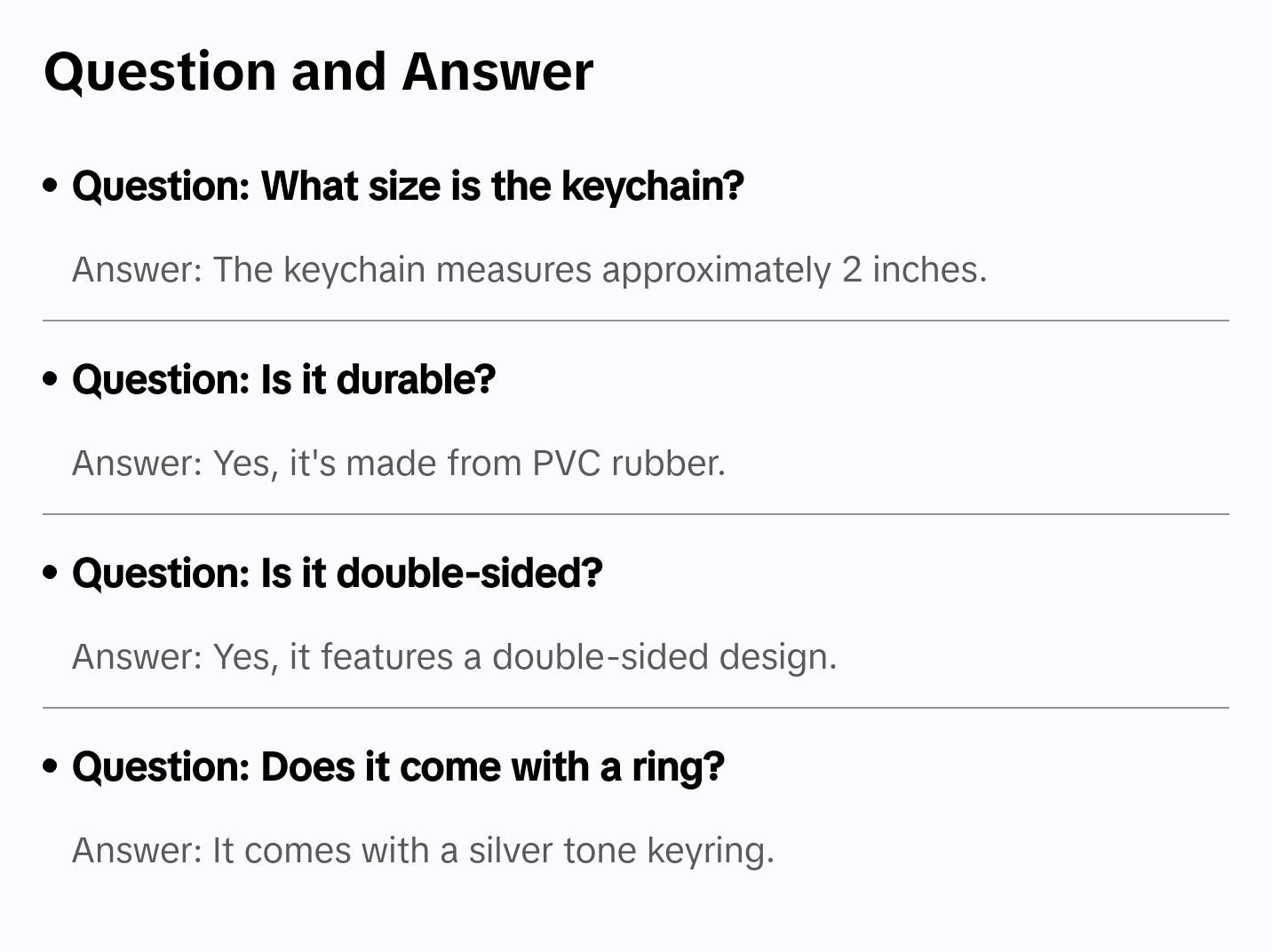Click the 'Is it double-sided?' question
The width and height of the screenshot is (1272, 952).
(x=337, y=574)
